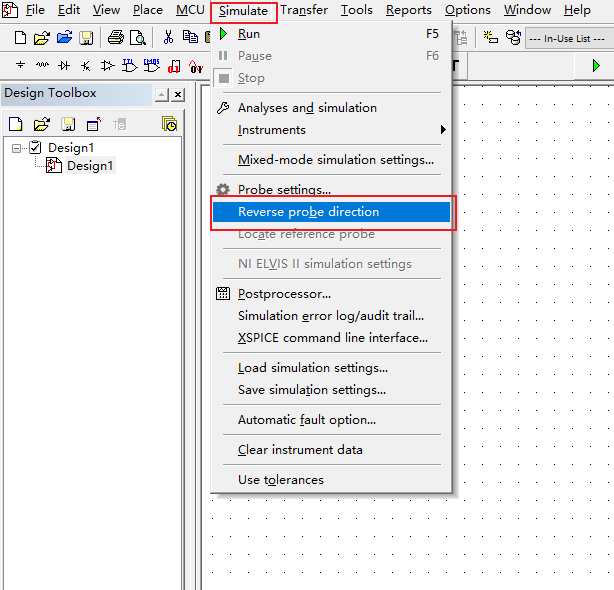Close the Design Toolbox panel
This screenshot has width=614, height=590.
[x=178, y=95]
